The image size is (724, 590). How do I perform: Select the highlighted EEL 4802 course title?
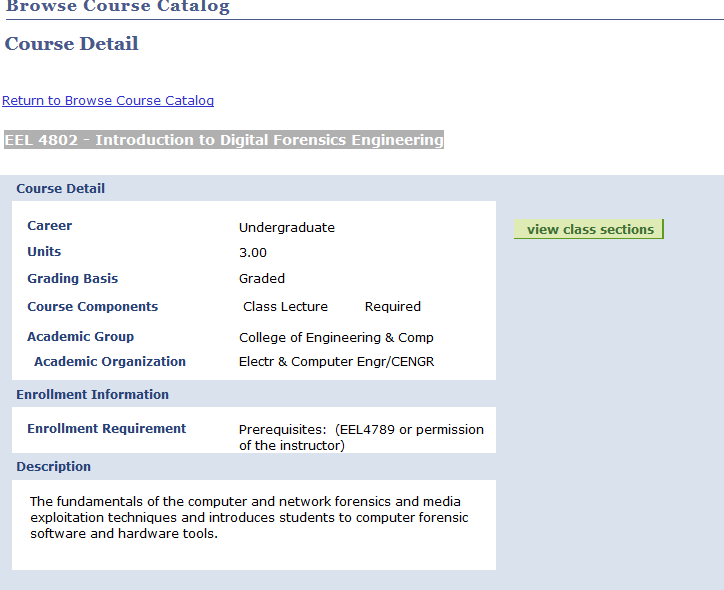(224, 140)
